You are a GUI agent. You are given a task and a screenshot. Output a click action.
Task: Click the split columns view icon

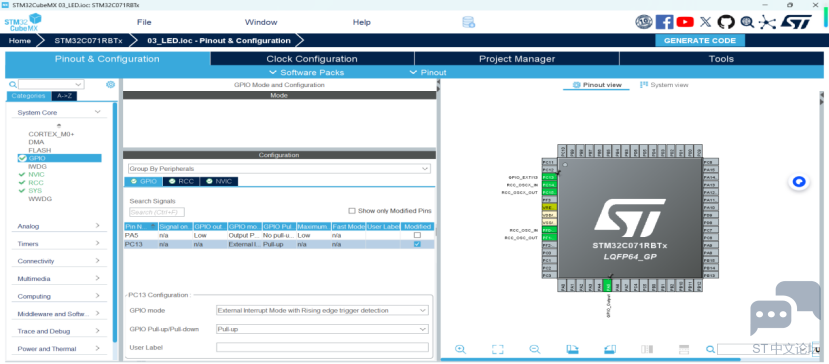(647, 349)
